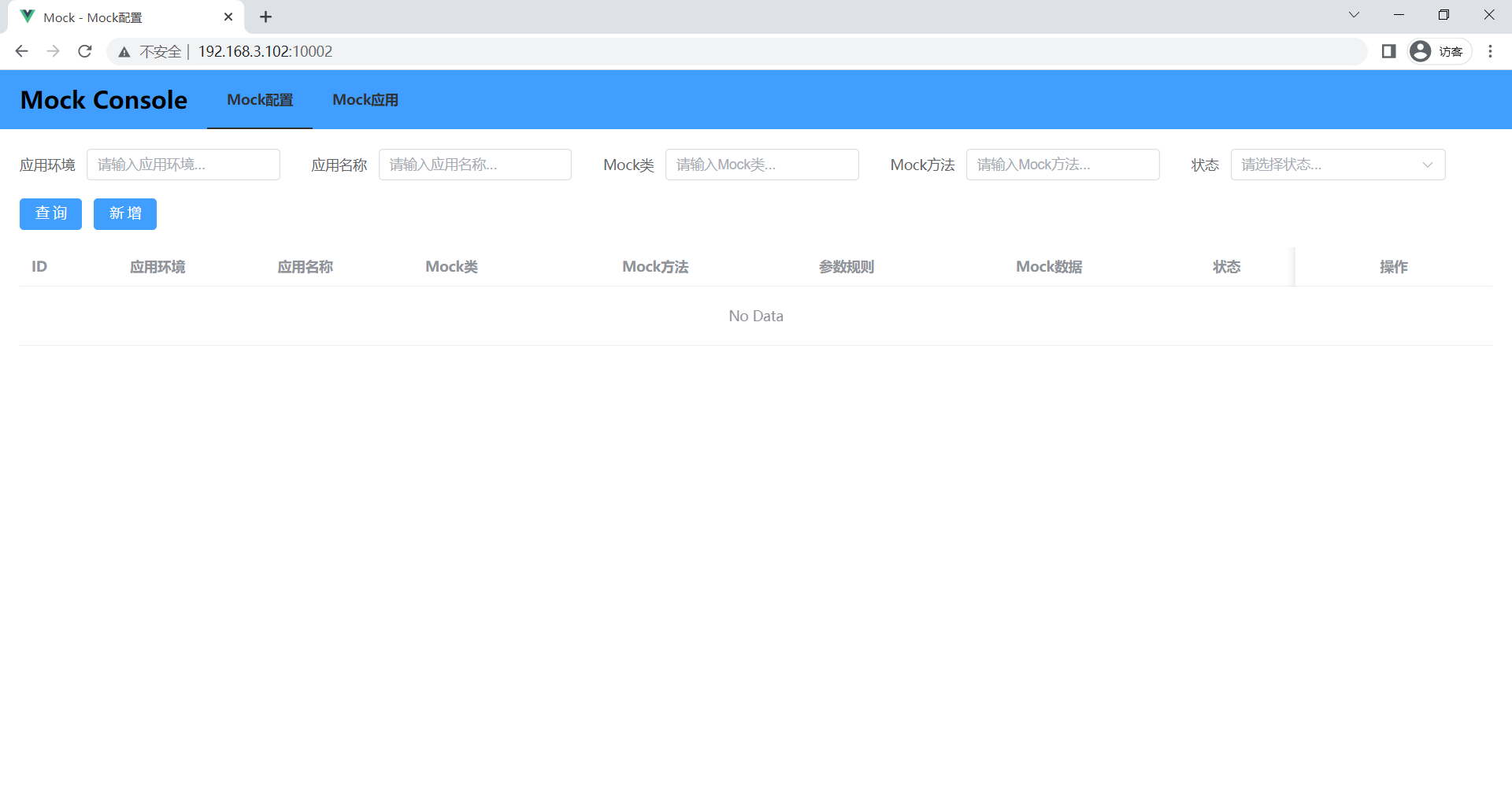
Task: Focus the 应用名称 input field
Action: (x=475, y=165)
